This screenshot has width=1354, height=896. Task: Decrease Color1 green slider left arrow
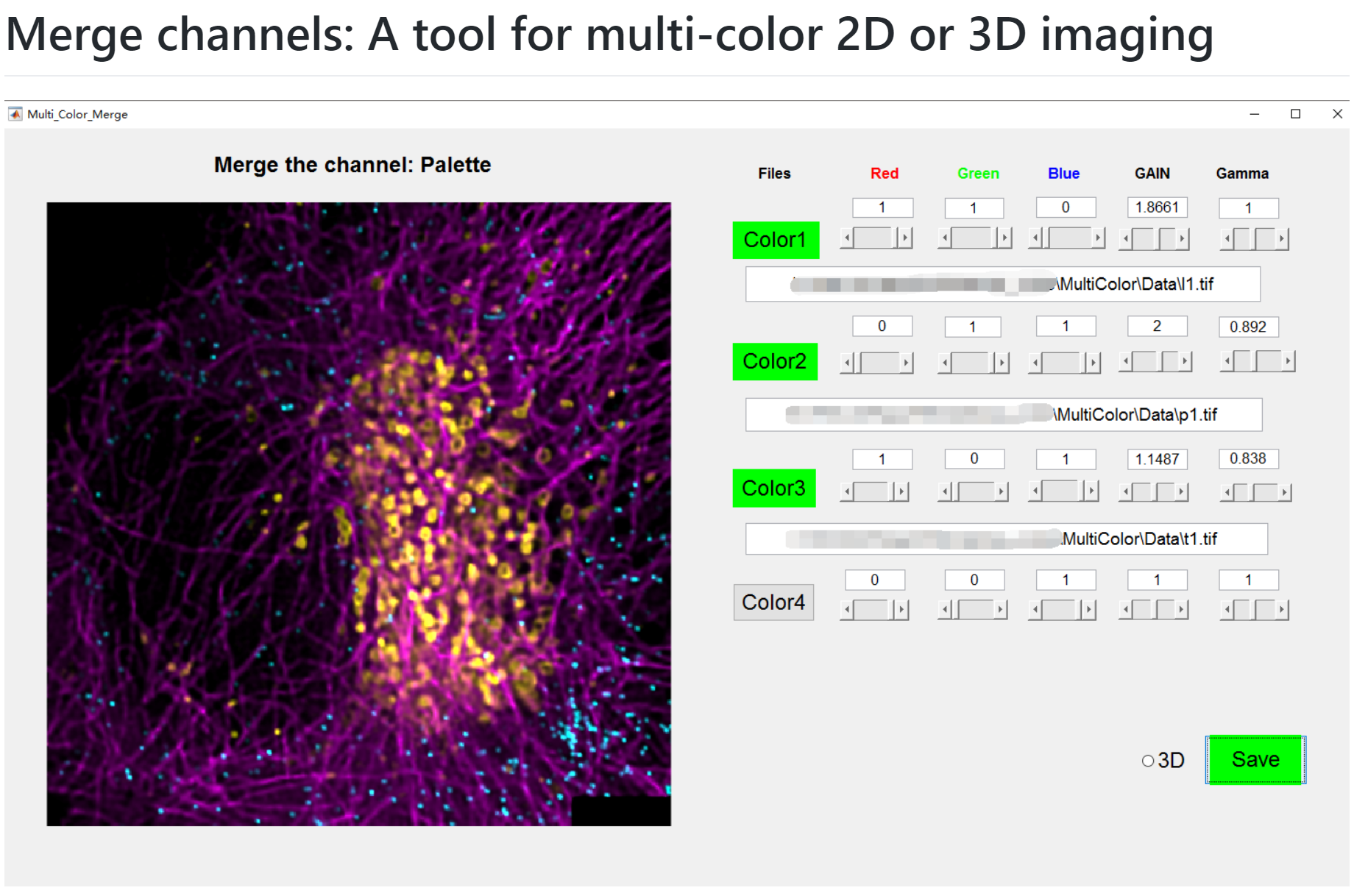click(x=944, y=238)
